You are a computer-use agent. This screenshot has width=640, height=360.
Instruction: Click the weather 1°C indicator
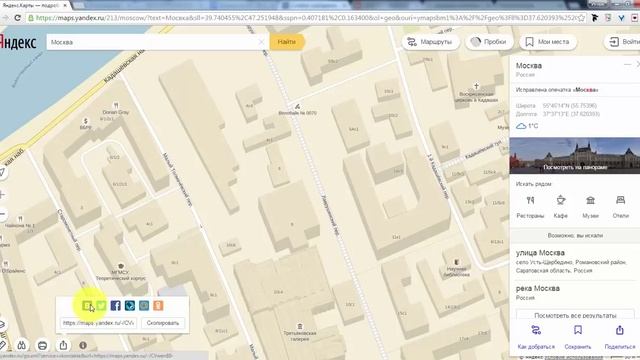(527, 126)
